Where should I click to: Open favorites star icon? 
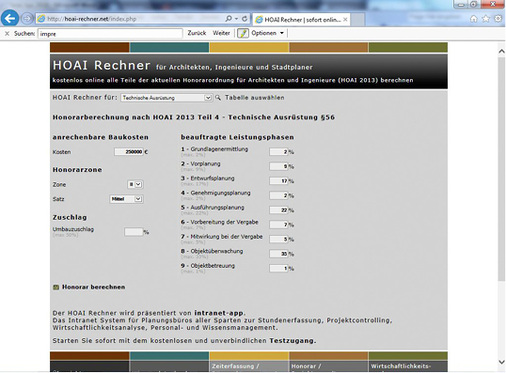pos(486,19)
